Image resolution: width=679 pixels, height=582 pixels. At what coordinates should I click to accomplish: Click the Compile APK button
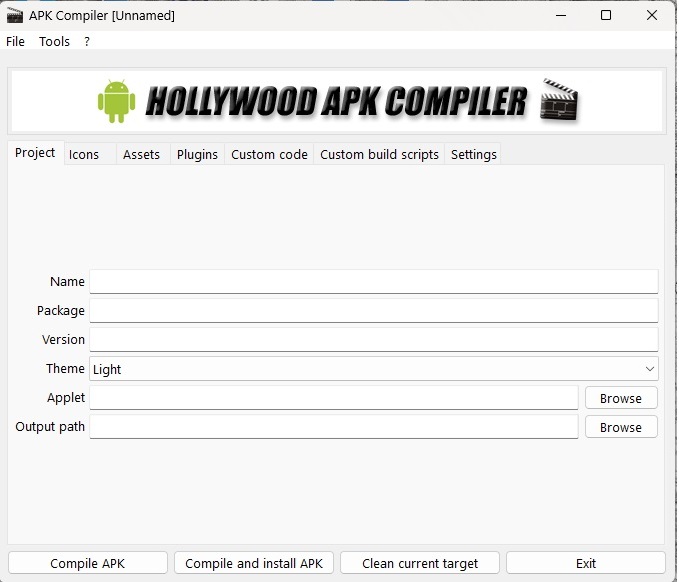coord(87,563)
